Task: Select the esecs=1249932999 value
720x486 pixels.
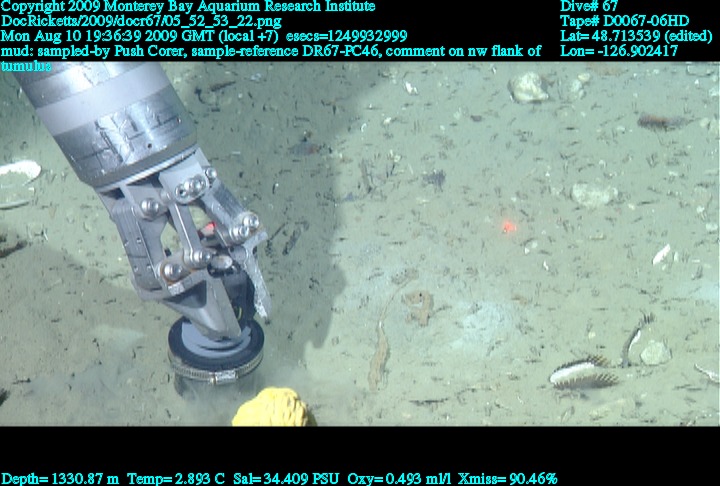Action: click(346, 36)
